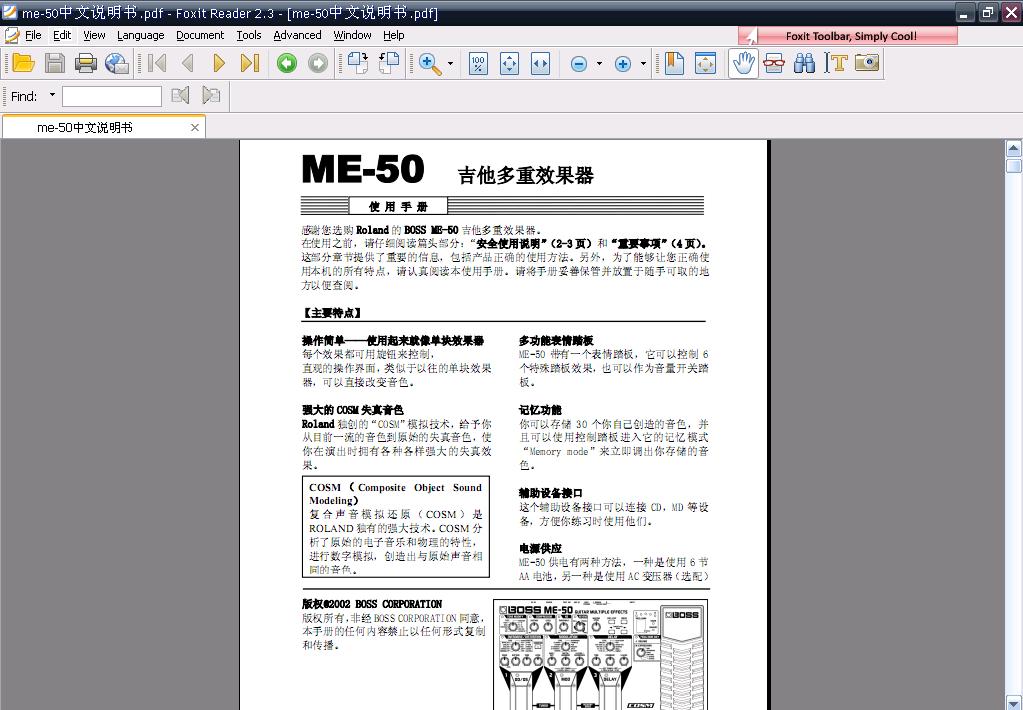Click the Email document icon
Image resolution: width=1023 pixels, height=710 pixels.
point(117,63)
